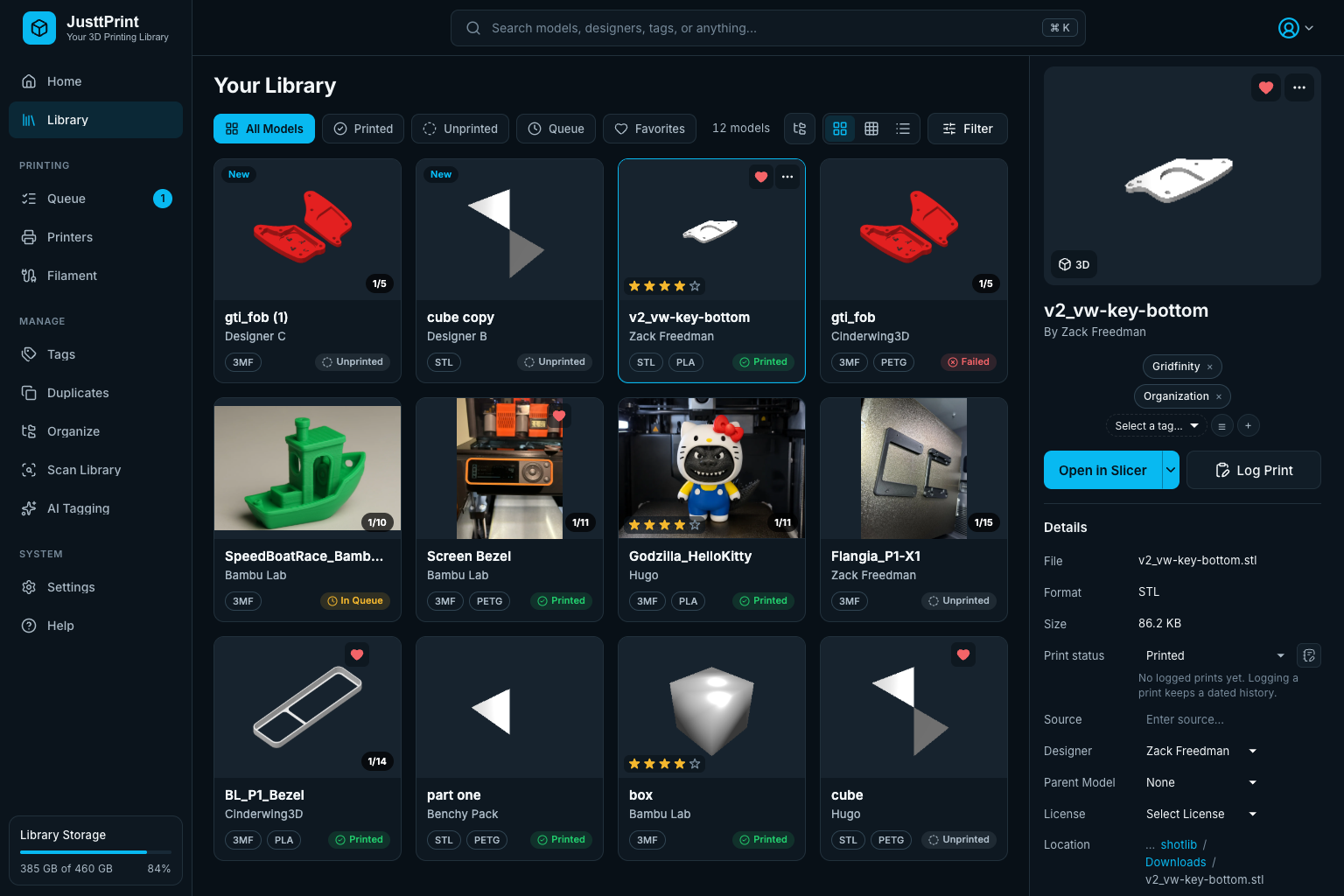The height and width of the screenshot is (896, 1344).
Task: Click the shotlib location link
Action: 1179,844
